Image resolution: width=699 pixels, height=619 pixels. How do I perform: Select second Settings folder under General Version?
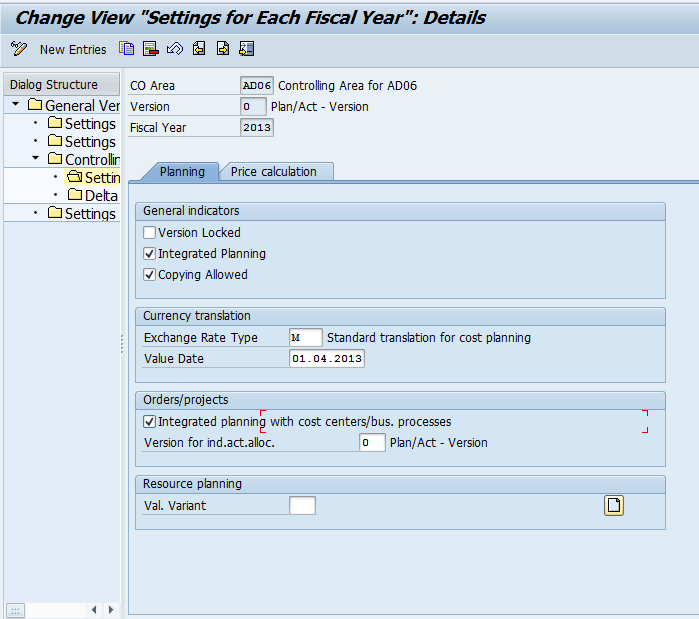(82, 141)
